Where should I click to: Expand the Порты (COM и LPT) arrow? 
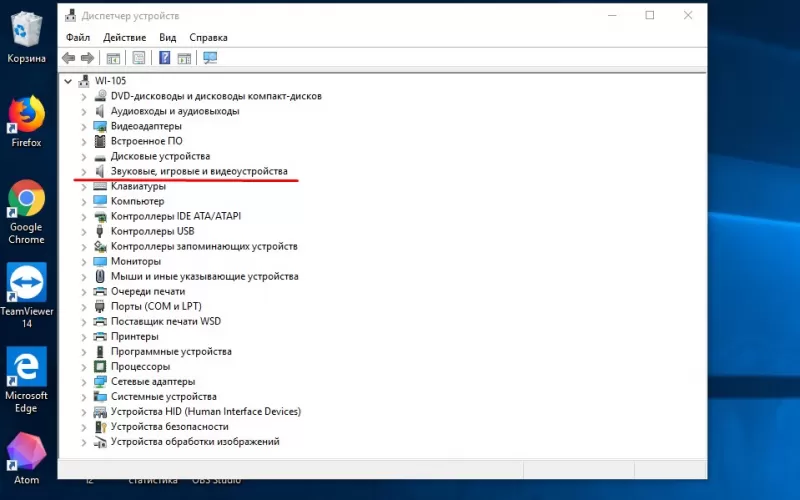point(84,307)
